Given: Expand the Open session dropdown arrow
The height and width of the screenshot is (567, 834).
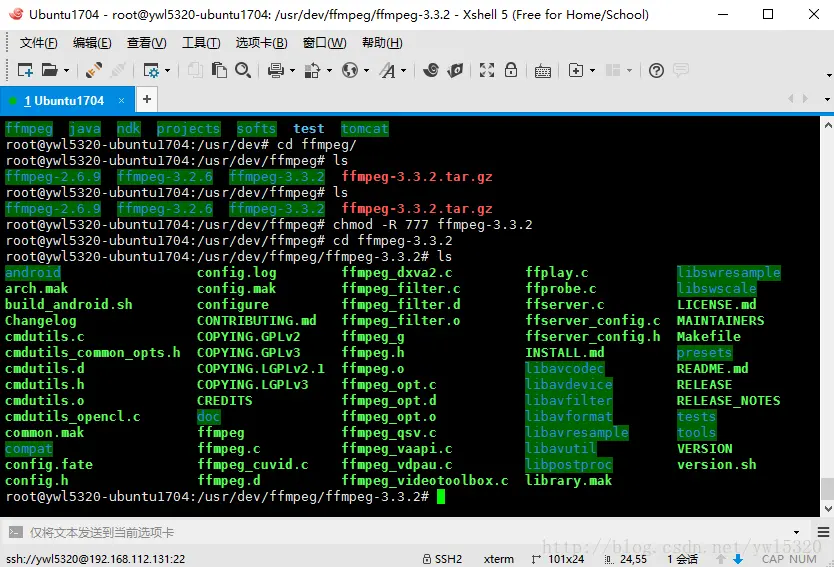Looking at the screenshot, I should point(66,70).
